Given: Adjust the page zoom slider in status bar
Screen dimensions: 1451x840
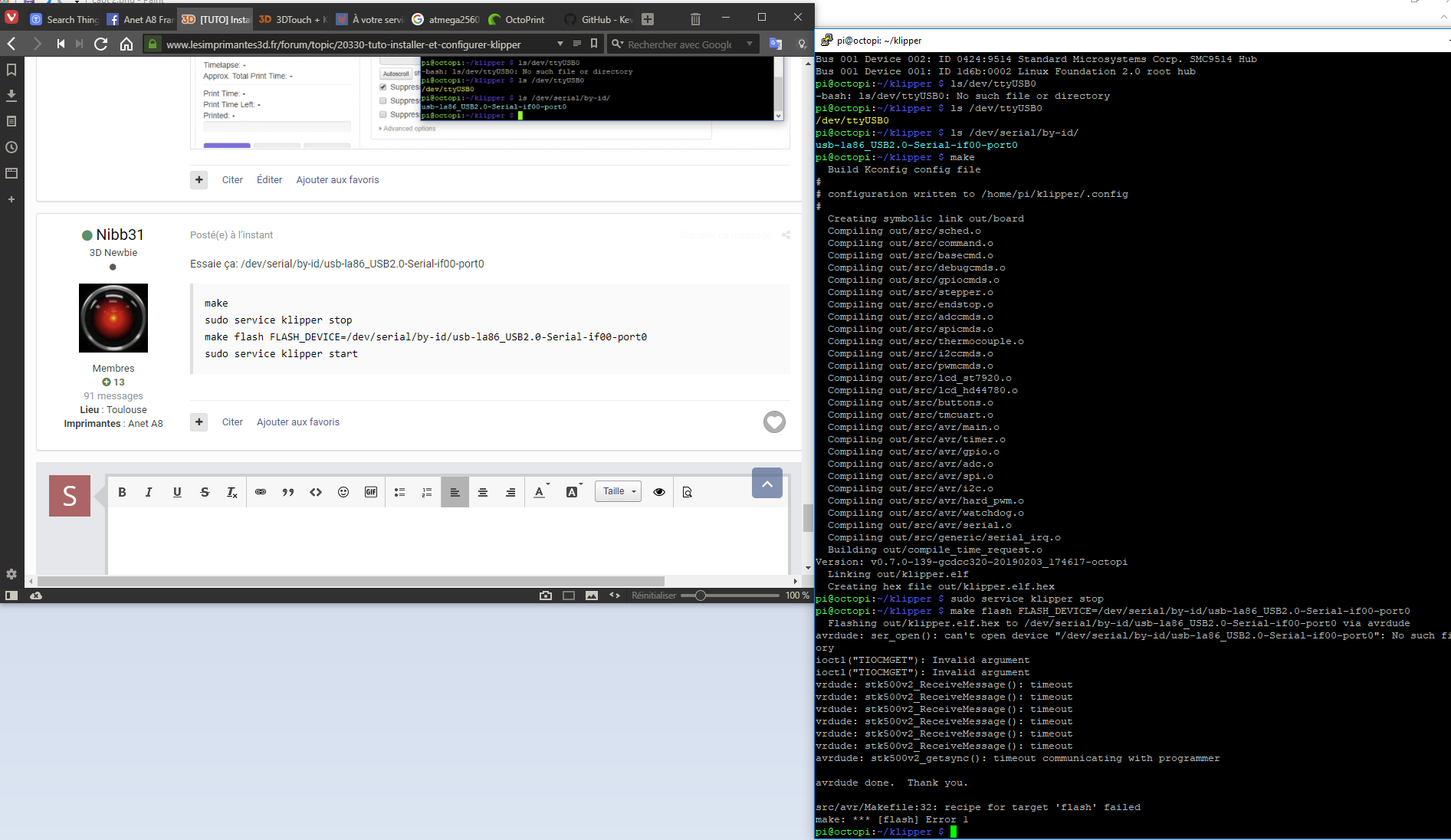Looking at the screenshot, I should click(701, 596).
